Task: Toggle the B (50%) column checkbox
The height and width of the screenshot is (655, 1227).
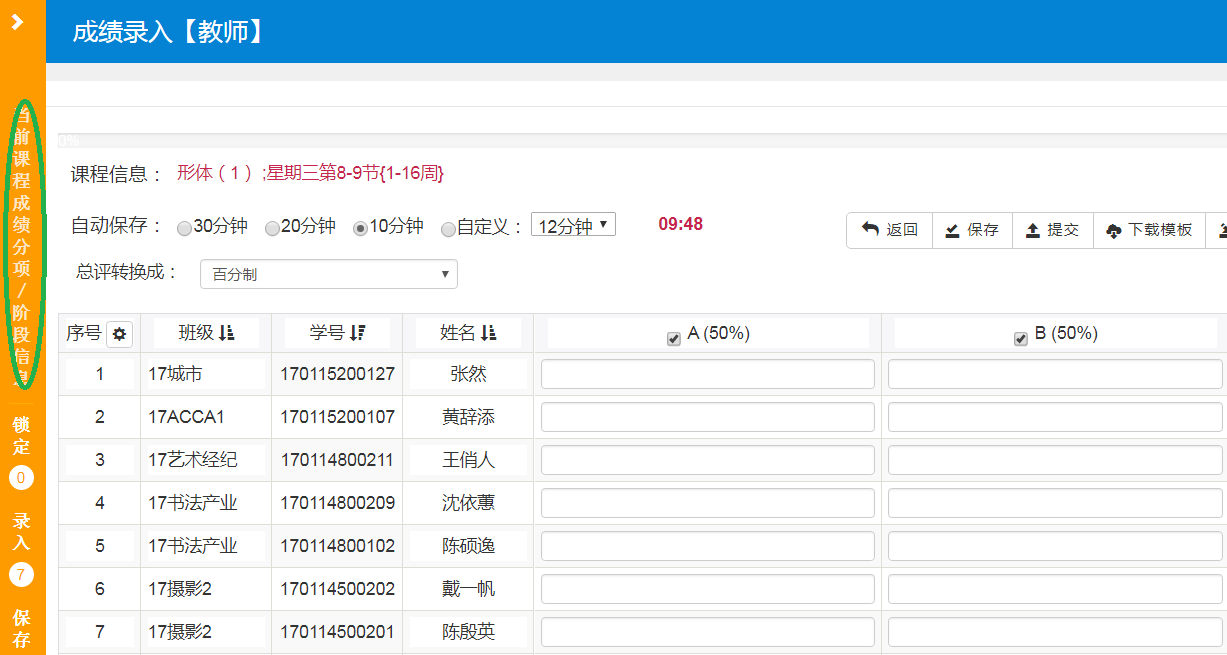Action: click(1021, 339)
